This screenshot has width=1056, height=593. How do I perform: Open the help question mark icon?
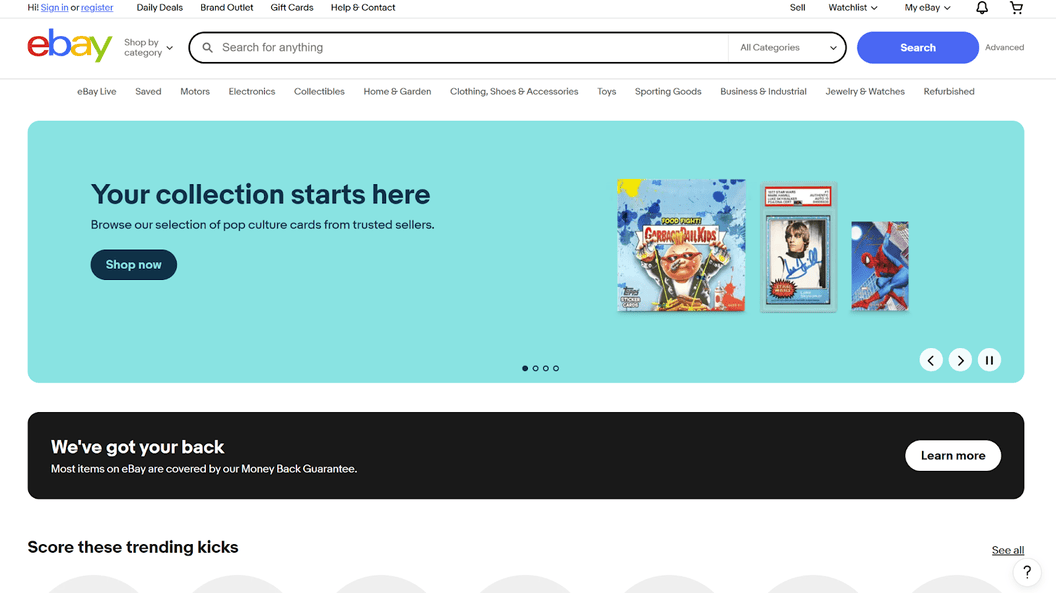pos(1027,572)
